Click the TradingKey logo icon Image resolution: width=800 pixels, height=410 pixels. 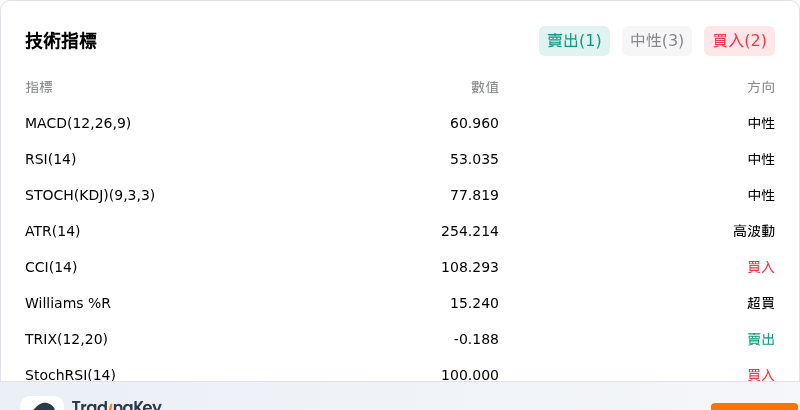coord(42,403)
